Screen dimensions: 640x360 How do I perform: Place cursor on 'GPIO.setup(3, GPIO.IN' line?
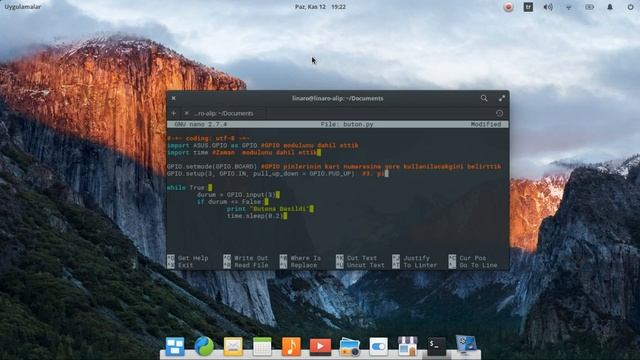coord(278,174)
